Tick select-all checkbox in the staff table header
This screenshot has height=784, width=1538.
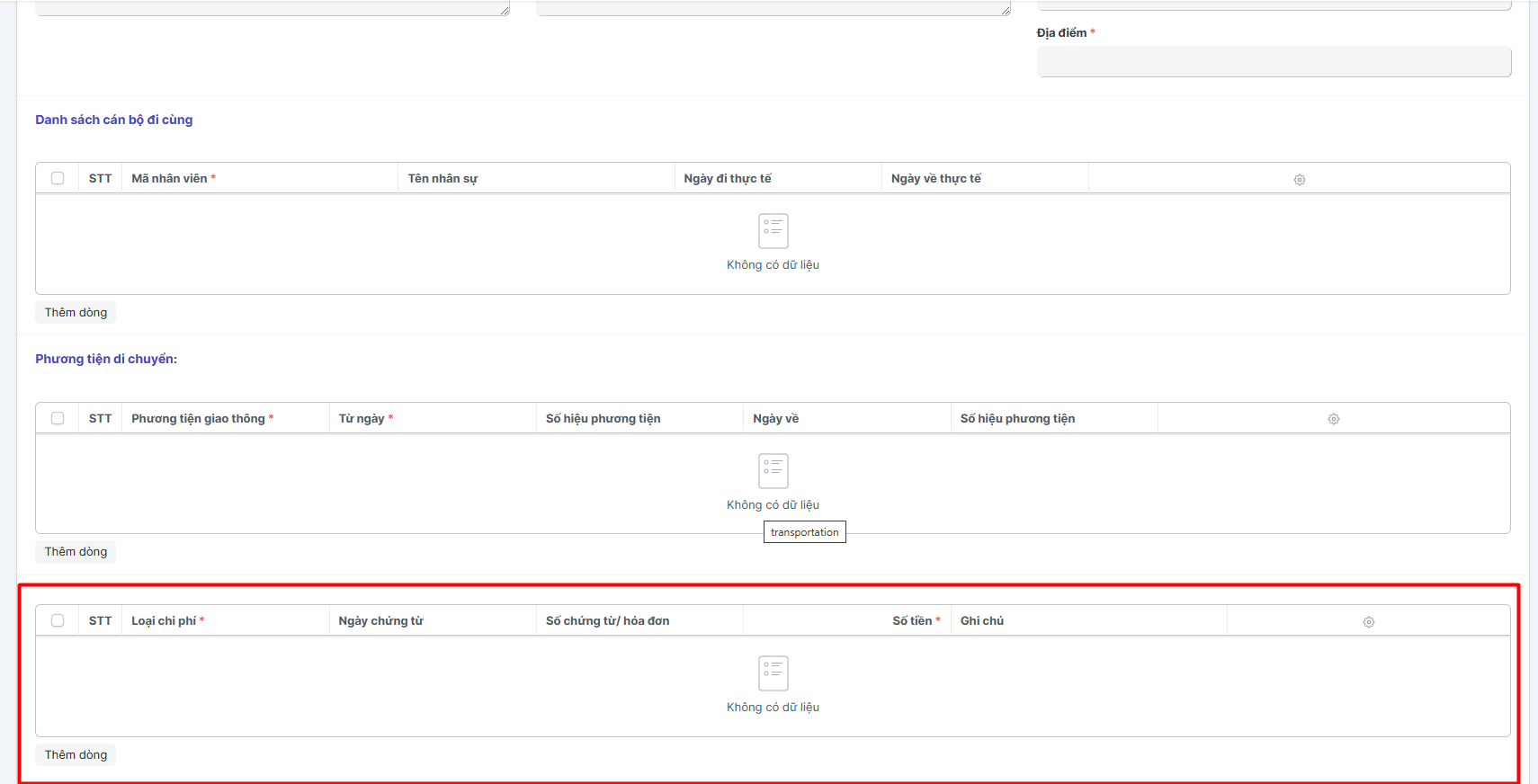[x=58, y=179]
